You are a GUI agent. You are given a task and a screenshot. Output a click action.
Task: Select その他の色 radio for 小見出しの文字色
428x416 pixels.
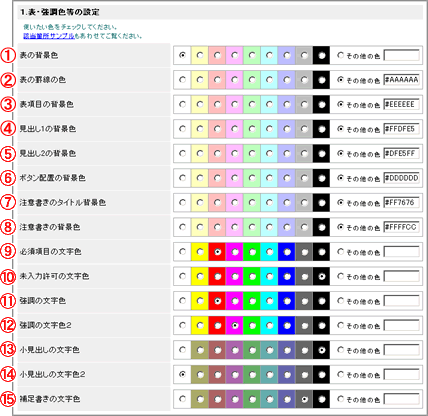pyautogui.click(x=340, y=350)
